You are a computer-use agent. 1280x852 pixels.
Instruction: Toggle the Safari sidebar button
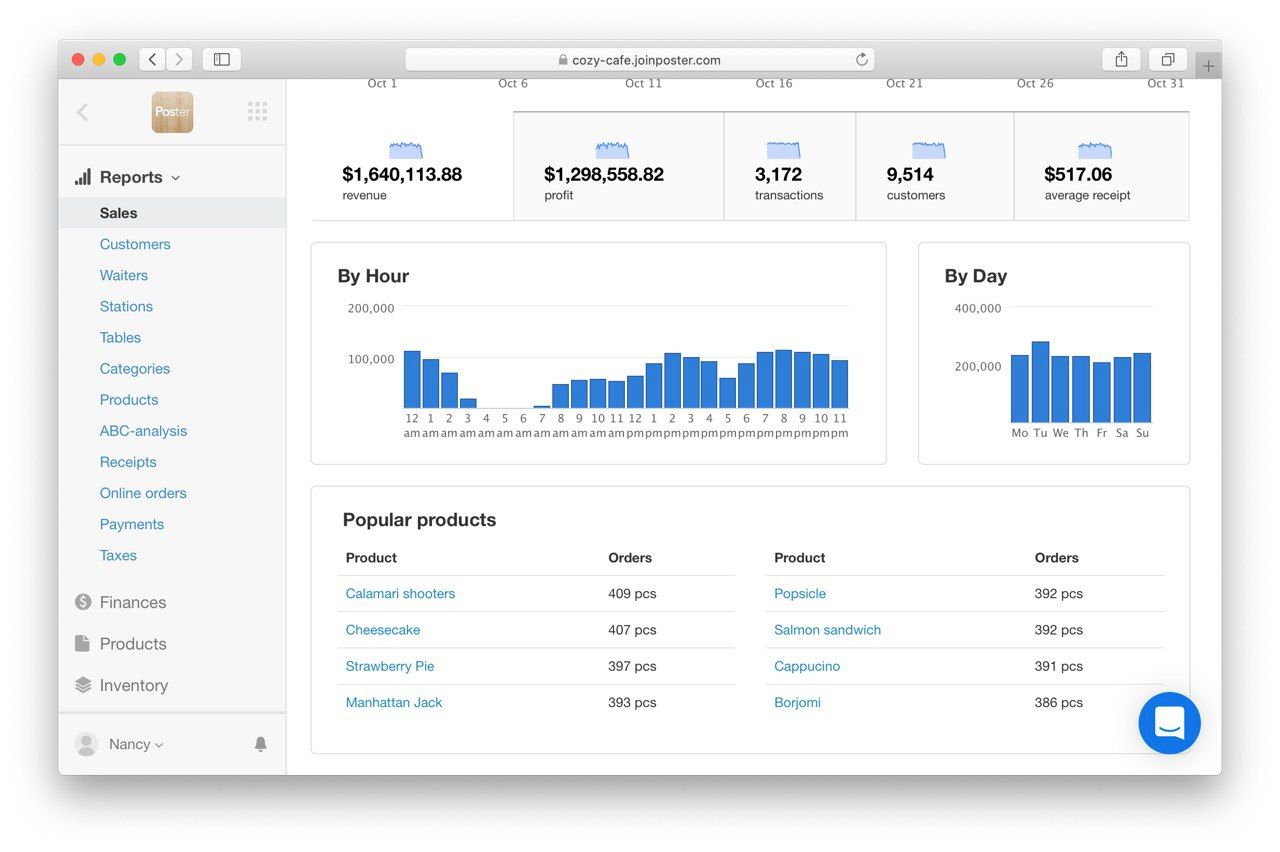click(221, 60)
